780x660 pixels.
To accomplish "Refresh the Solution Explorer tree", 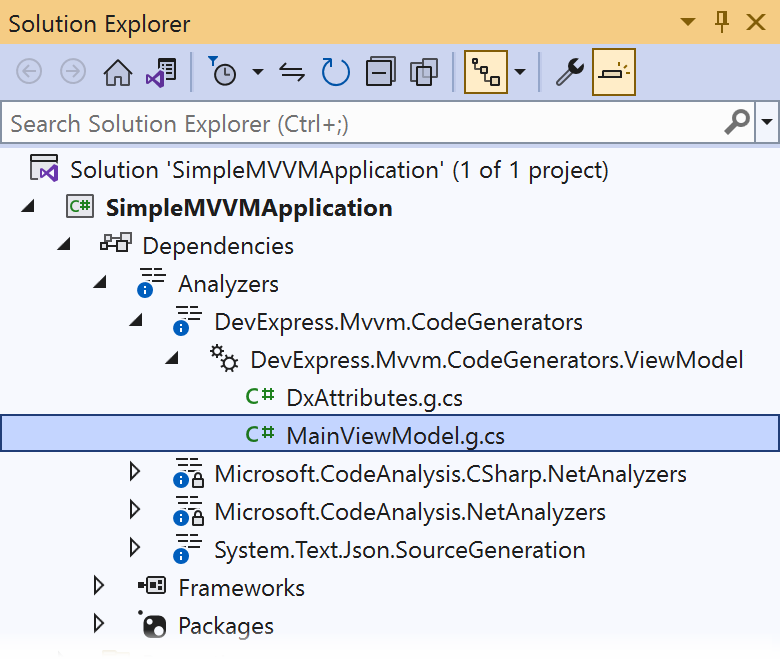I will click(336, 72).
